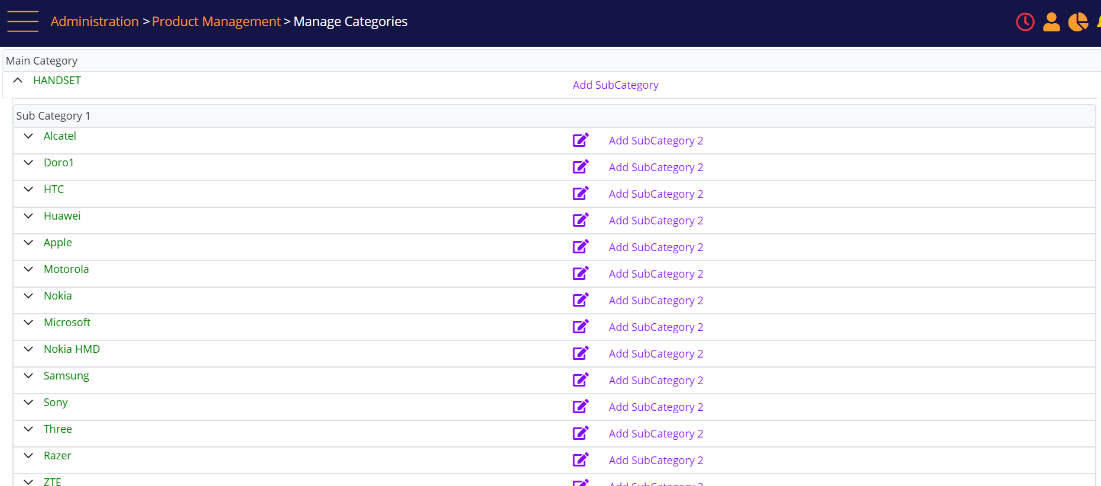1101x486 pixels.
Task: Click the red clock icon
Action: click(x=1025, y=22)
